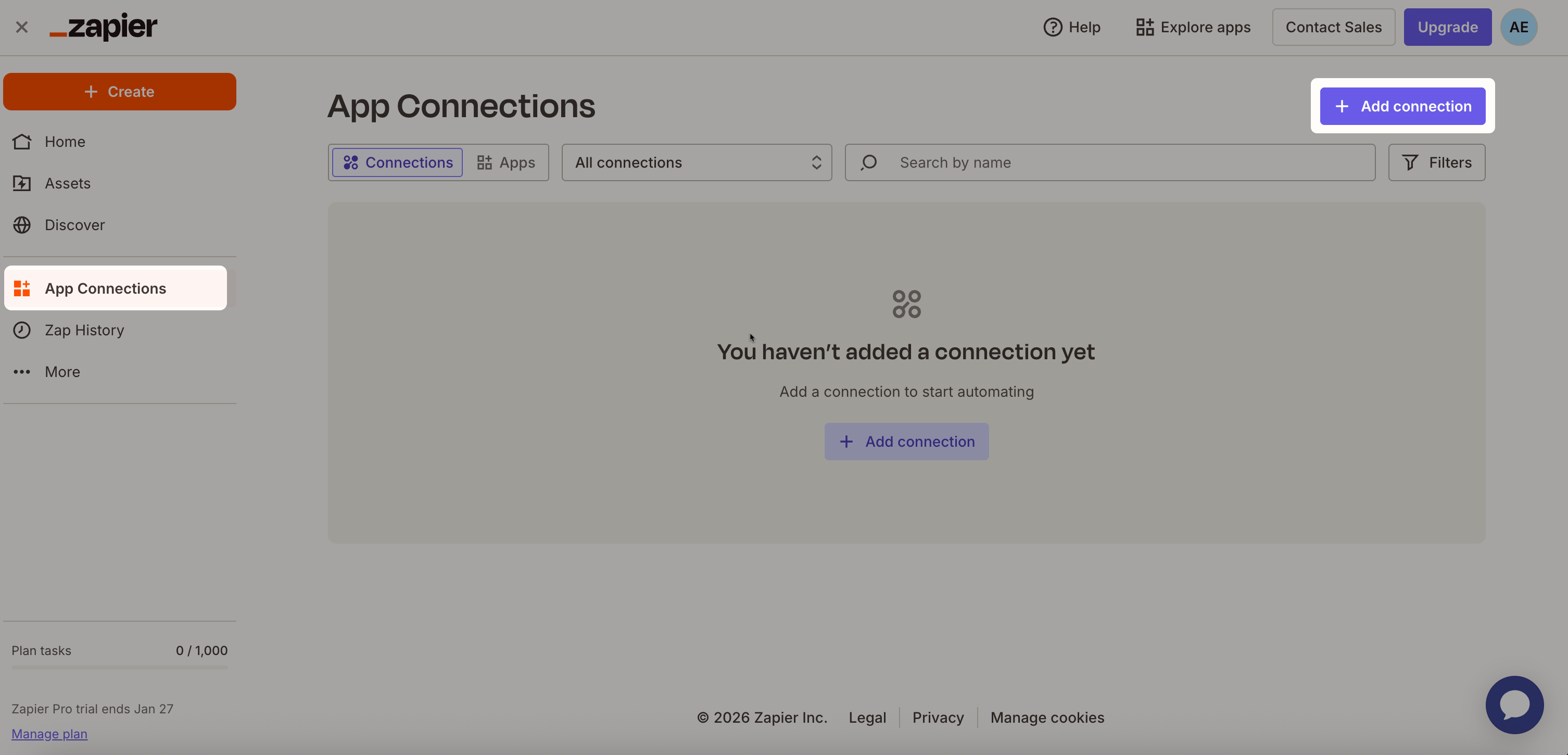Switch to Connections view toggle
Viewport: 1568px width, 755px height.
click(x=398, y=162)
